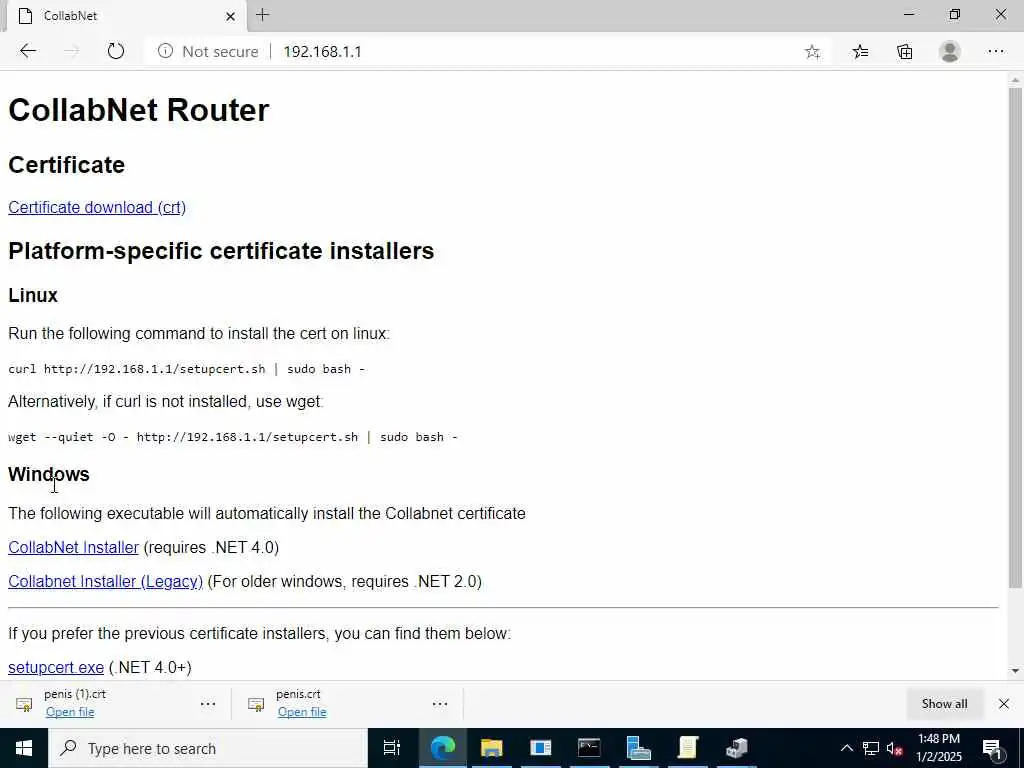
Task: Click the scrollbar up arrow
Action: pyautogui.click(x=1015, y=80)
